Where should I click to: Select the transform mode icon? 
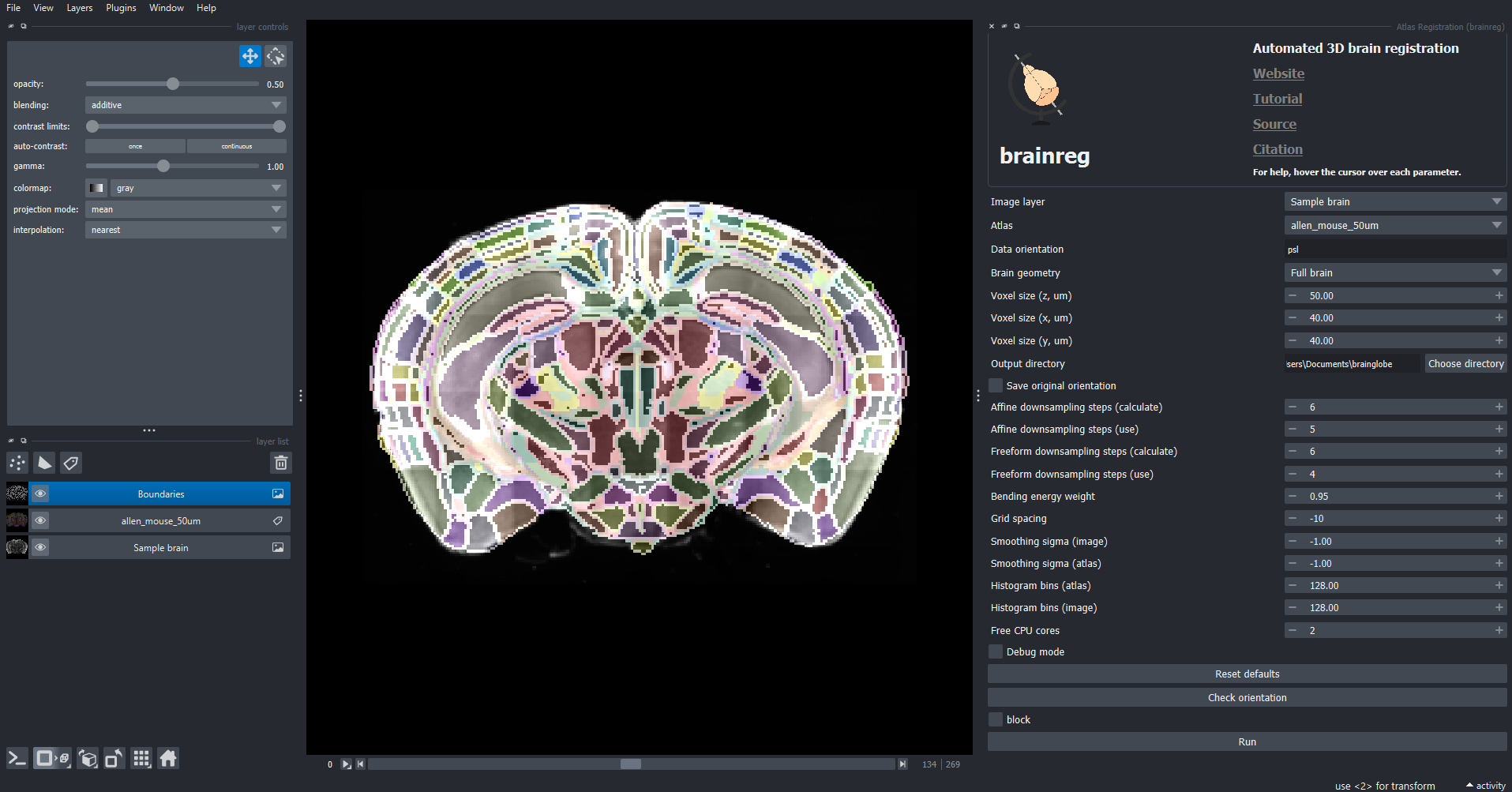coord(276,56)
